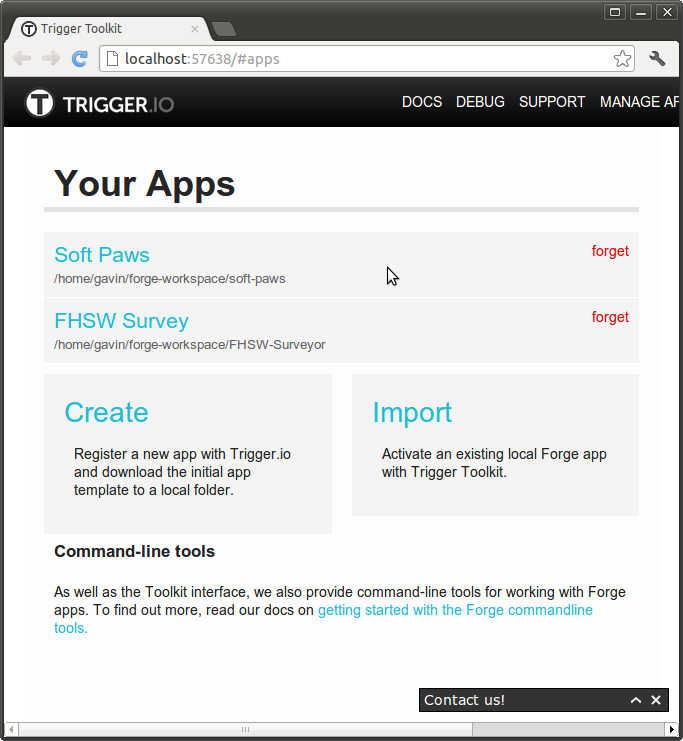Open the FHSW Survey app
Image resolution: width=683 pixels, height=741 pixels.
121,321
